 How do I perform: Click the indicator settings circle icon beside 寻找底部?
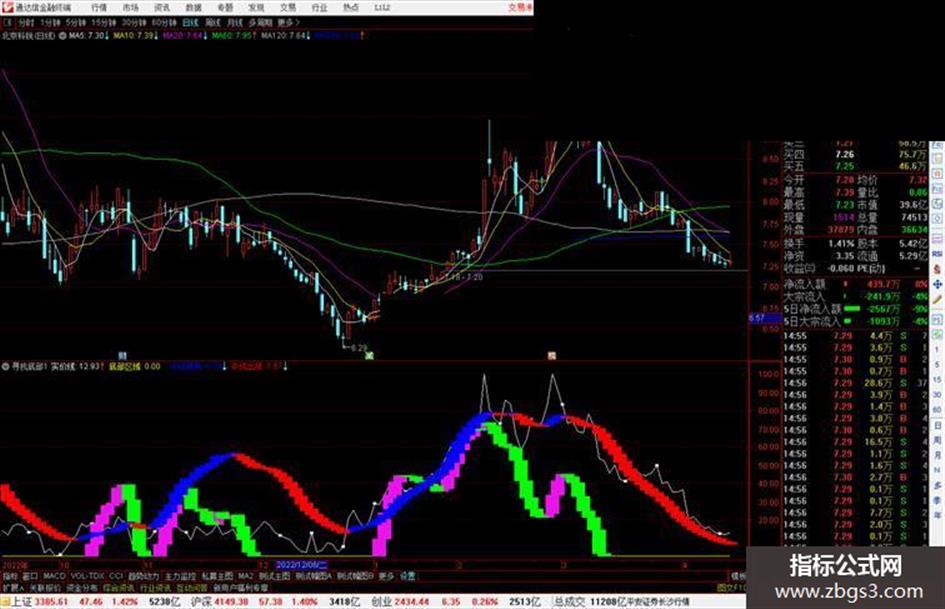(x=5, y=366)
